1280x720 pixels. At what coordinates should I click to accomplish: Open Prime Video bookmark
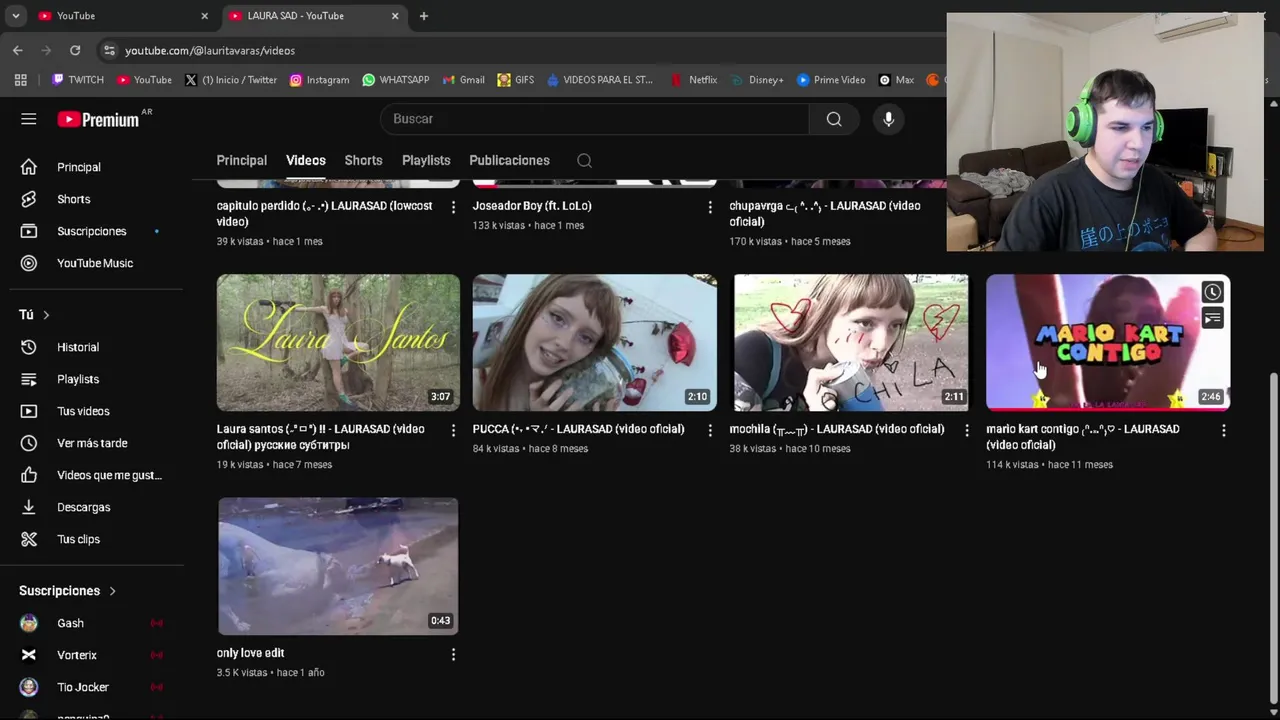831,80
